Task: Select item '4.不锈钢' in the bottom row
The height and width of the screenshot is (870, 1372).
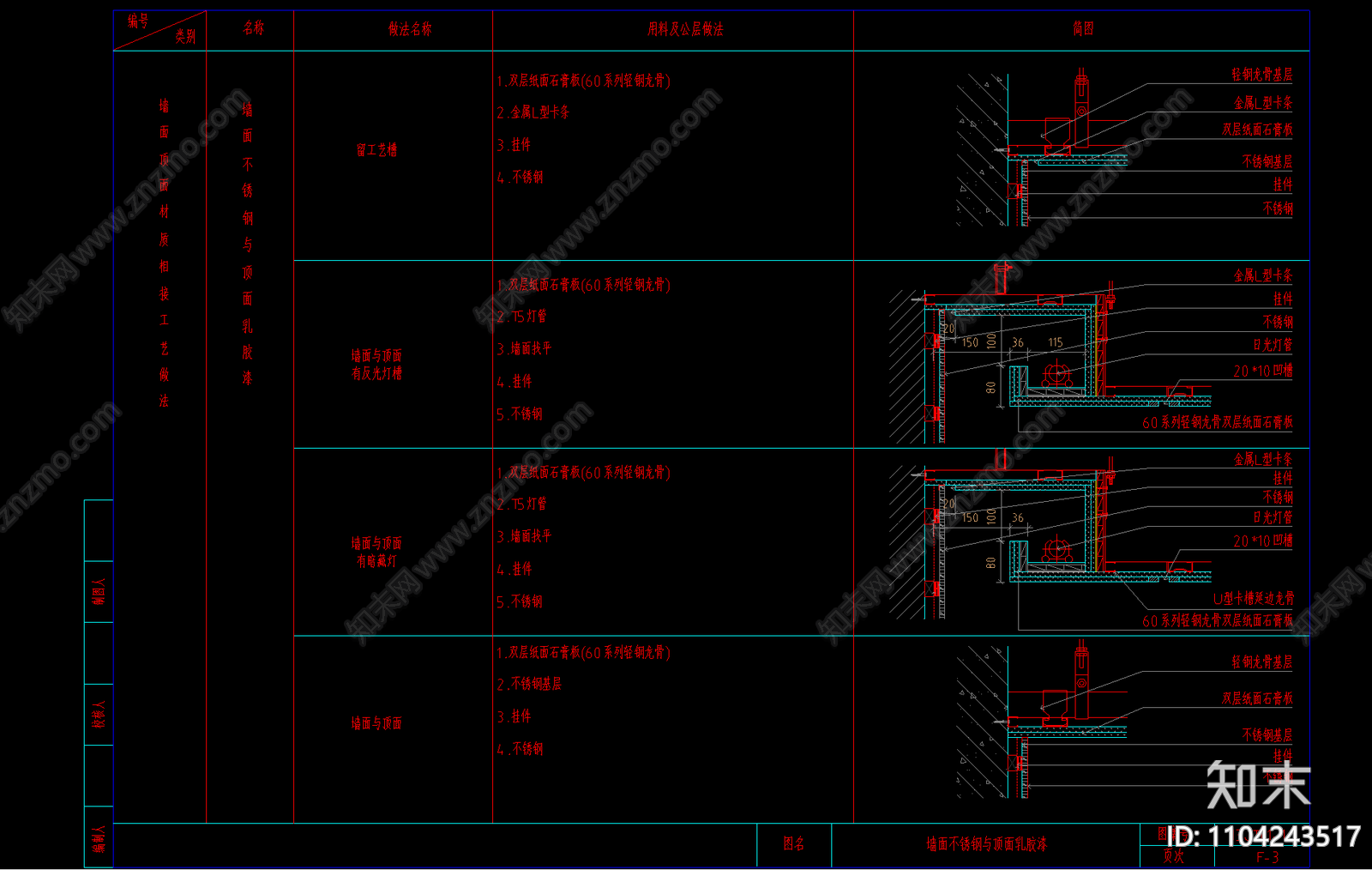Action: point(520,749)
